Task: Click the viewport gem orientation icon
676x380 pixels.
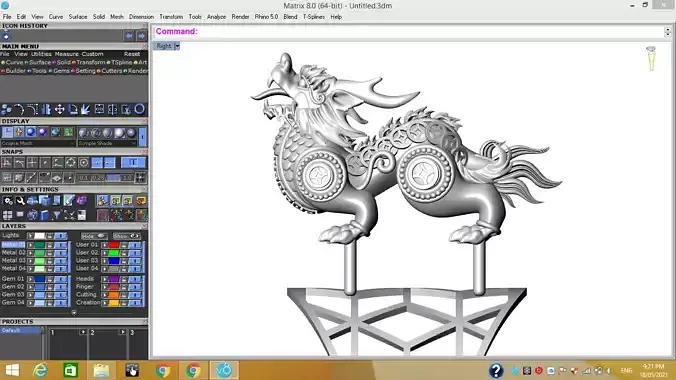Action: click(651, 58)
